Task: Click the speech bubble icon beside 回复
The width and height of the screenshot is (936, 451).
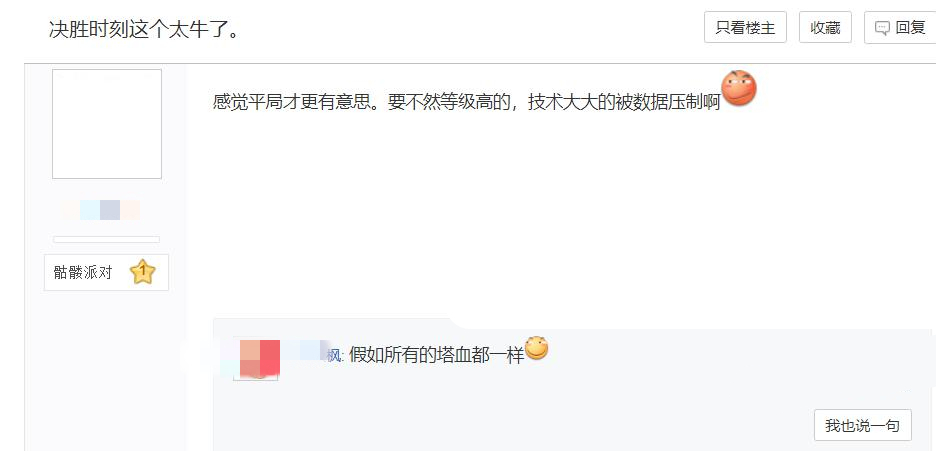Action: click(x=882, y=28)
